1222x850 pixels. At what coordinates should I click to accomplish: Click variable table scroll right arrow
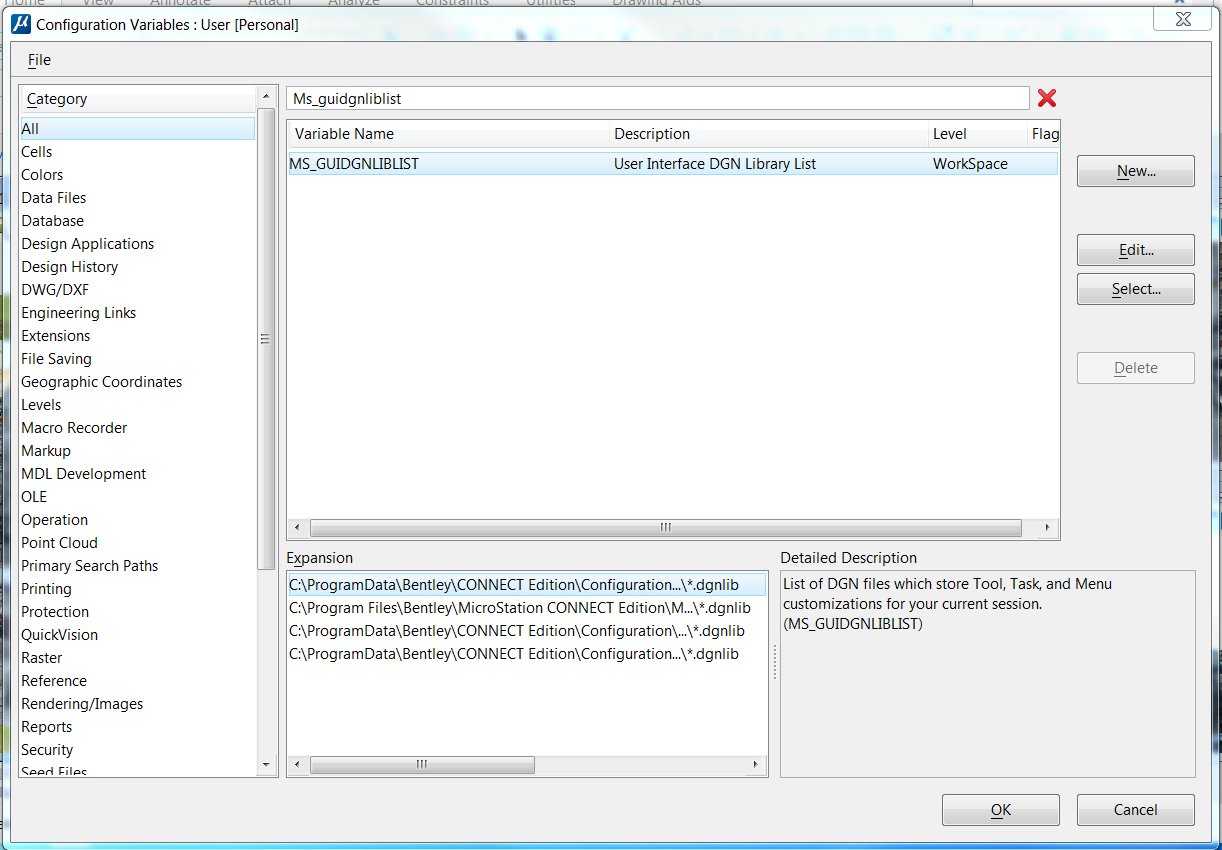coord(1047,528)
